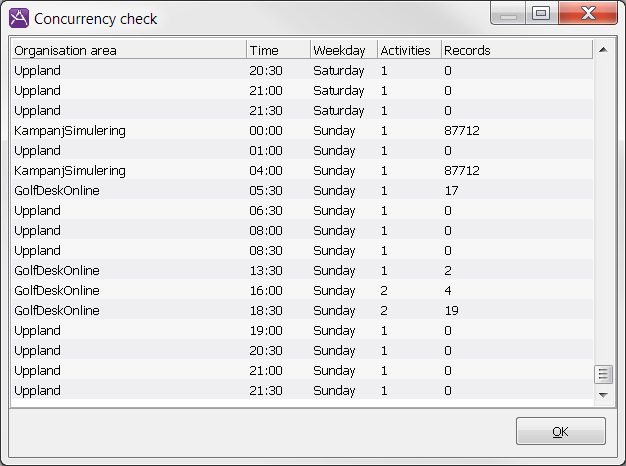The image size is (626, 466).
Task: Click Records value 19 in 18:30 row
Action: click(x=452, y=310)
